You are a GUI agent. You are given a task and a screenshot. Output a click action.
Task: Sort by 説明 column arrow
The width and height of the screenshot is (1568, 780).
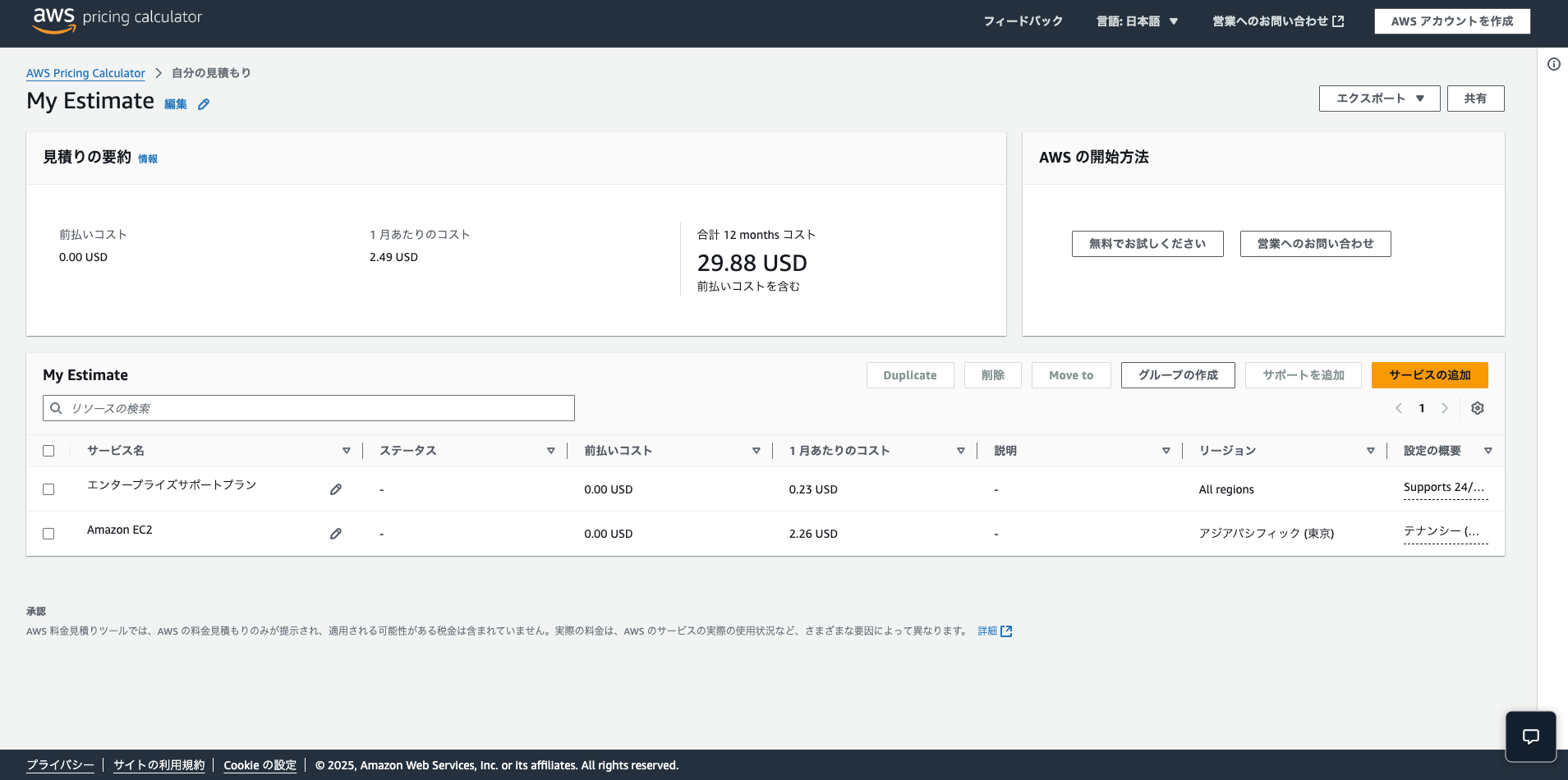pos(1166,451)
